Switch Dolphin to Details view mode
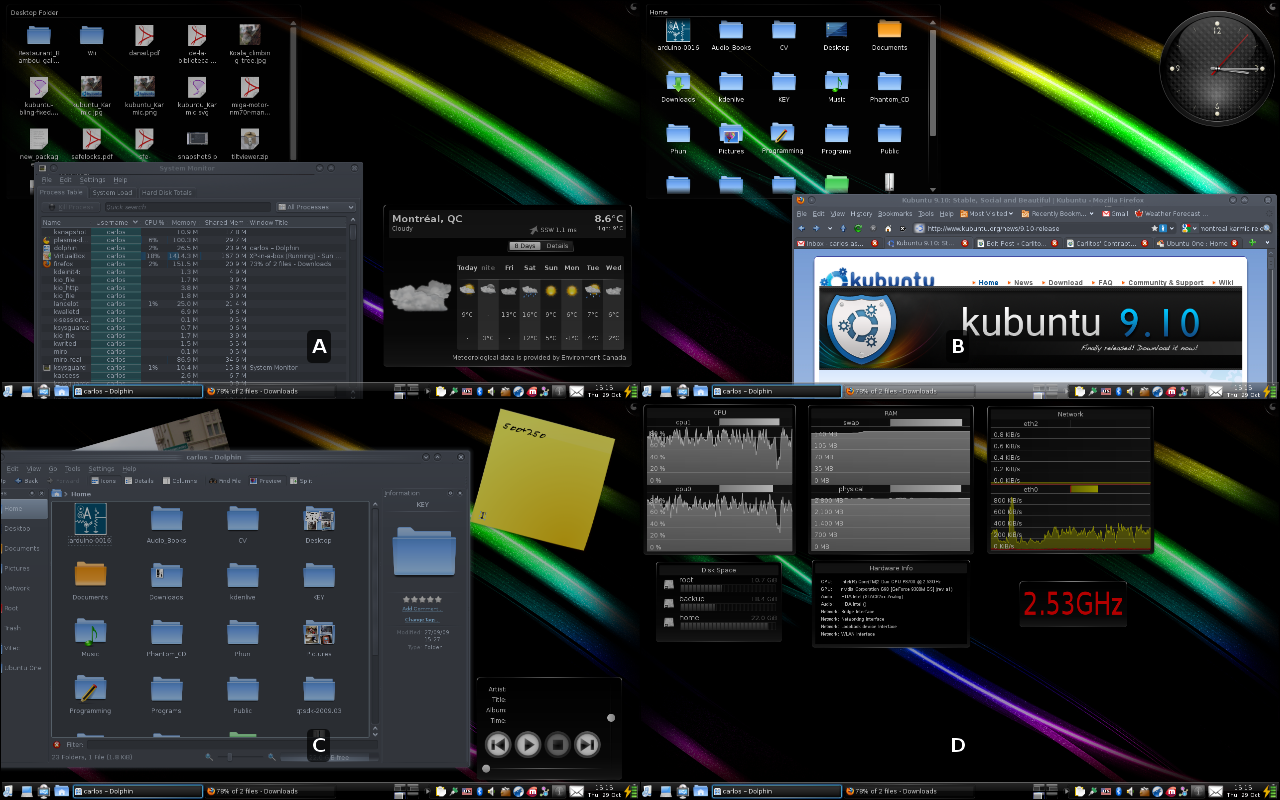 (x=138, y=481)
